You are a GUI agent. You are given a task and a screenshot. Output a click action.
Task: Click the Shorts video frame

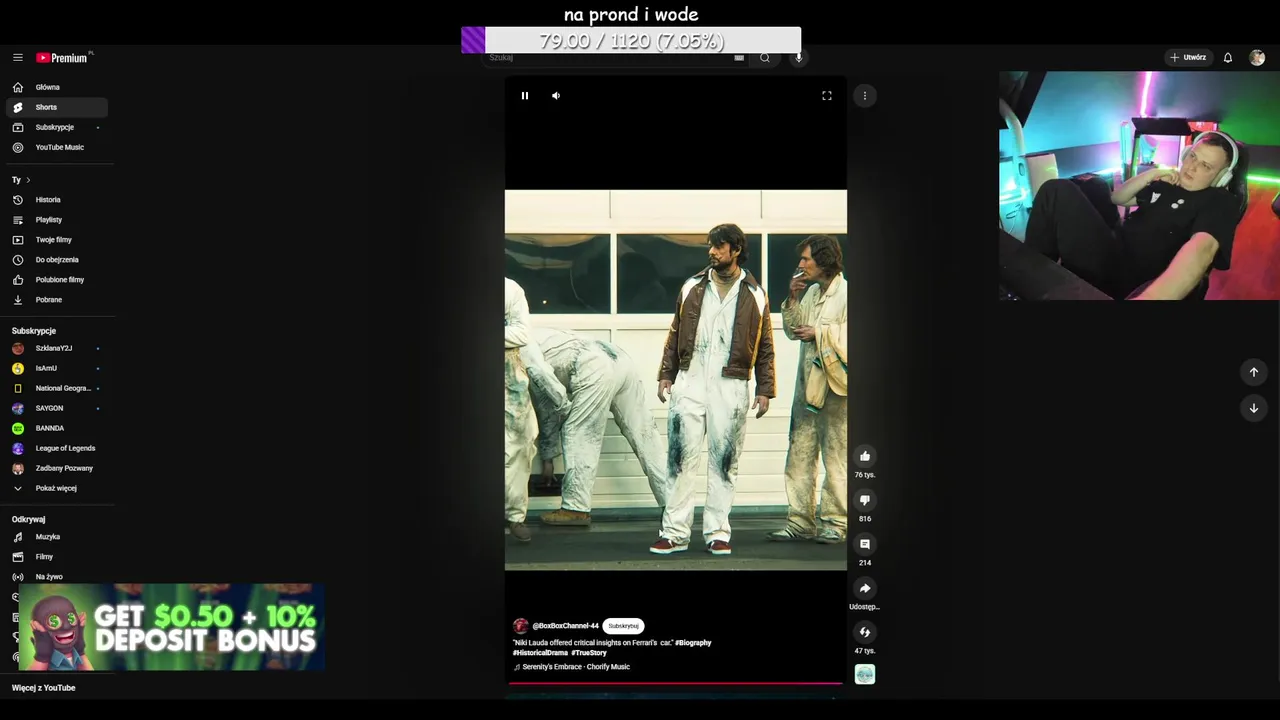point(676,380)
